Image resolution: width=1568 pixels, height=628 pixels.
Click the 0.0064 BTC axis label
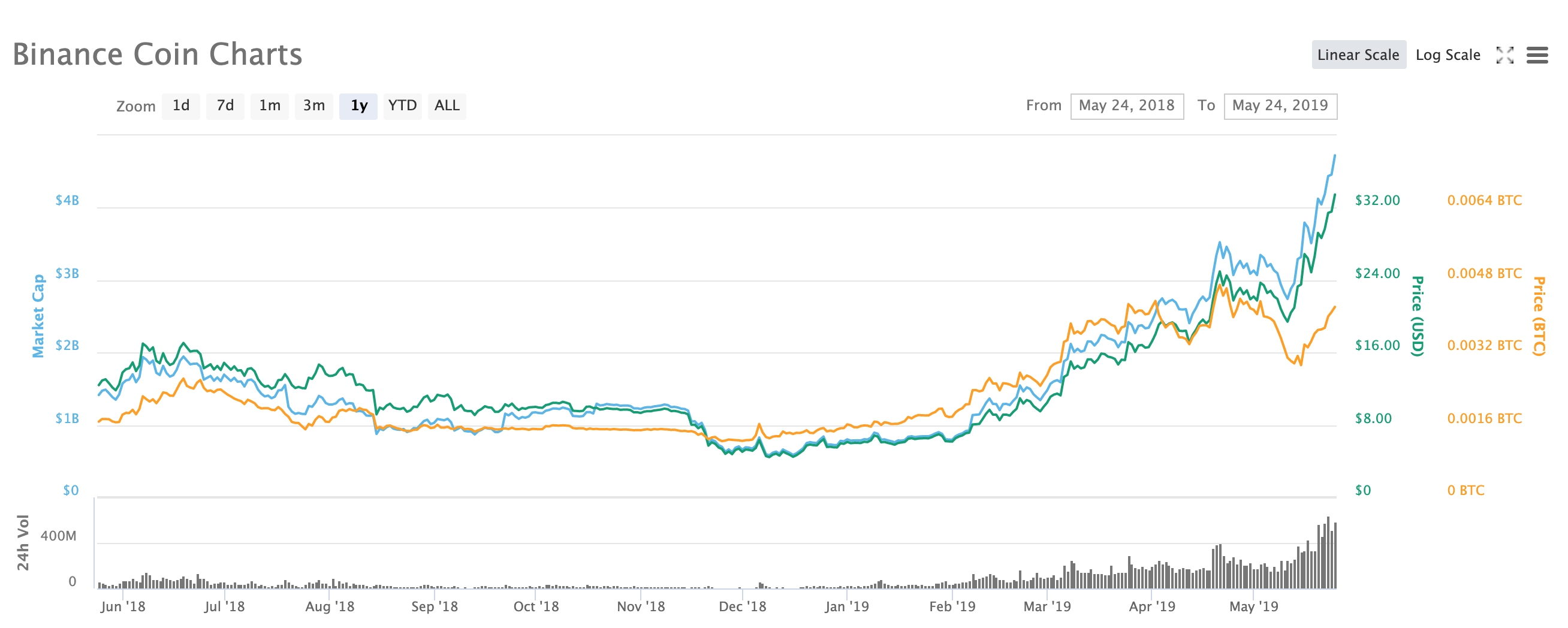click(1485, 200)
